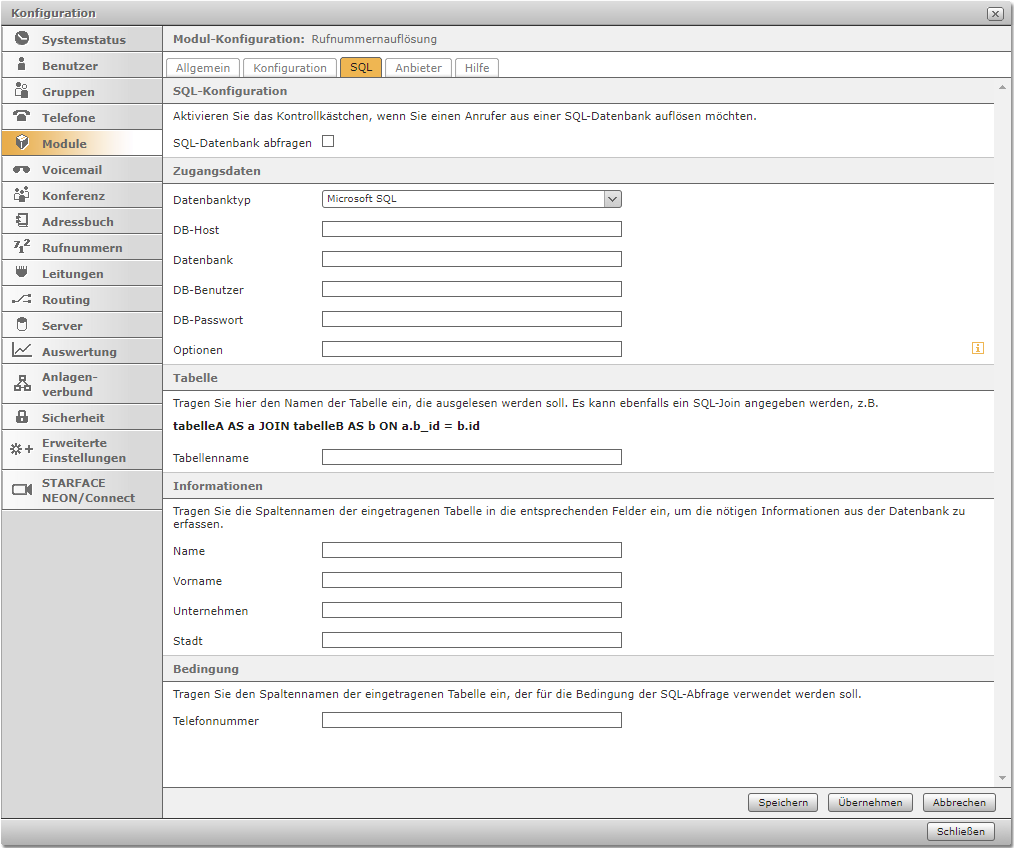This screenshot has width=1014, height=848.
Task: Switch to the Allgemein tab
Action: 203,68
